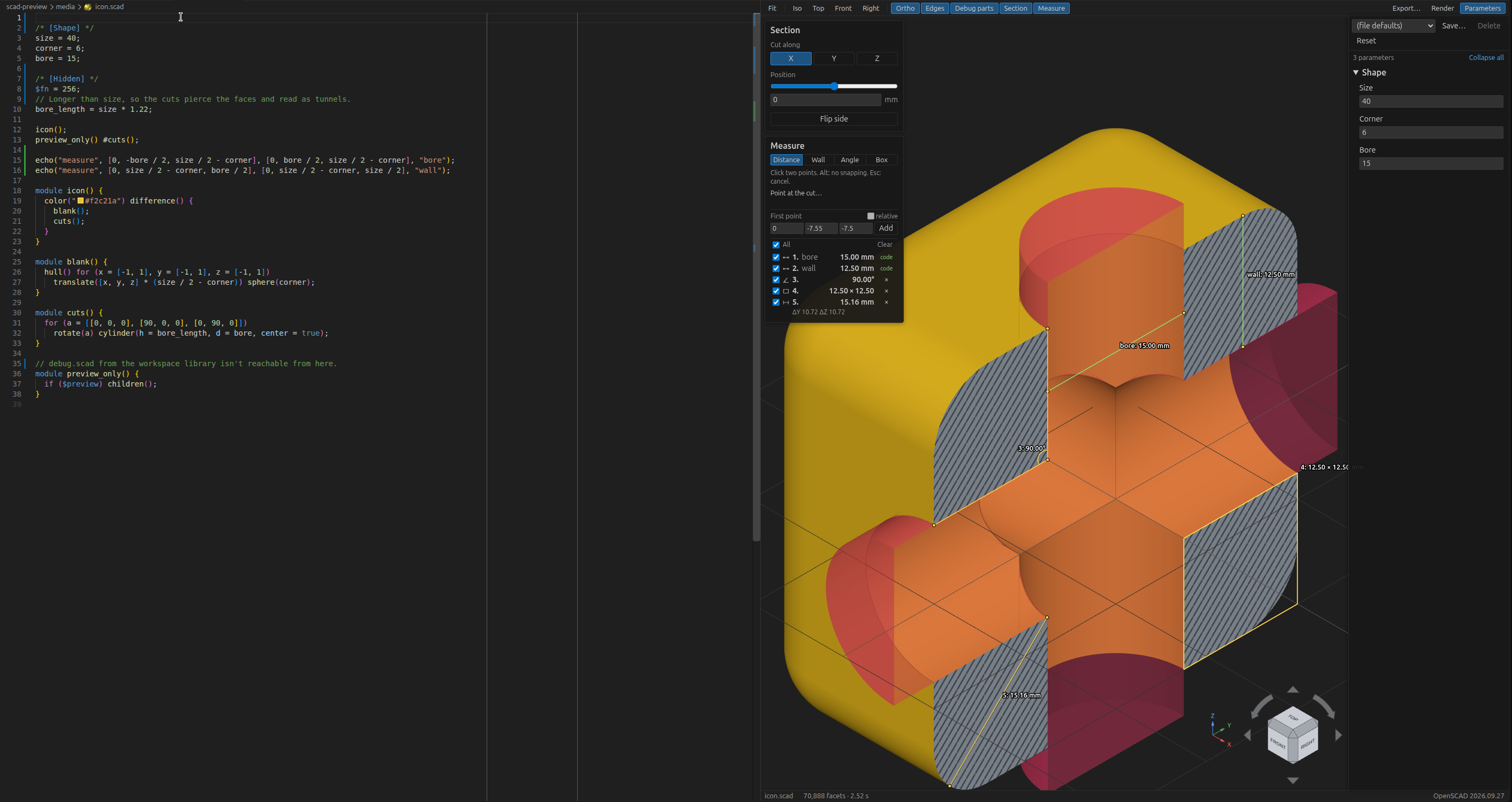Click the left arrow beside the view cube
Screen dimensions: 1512x802
tap(1248, 735)
